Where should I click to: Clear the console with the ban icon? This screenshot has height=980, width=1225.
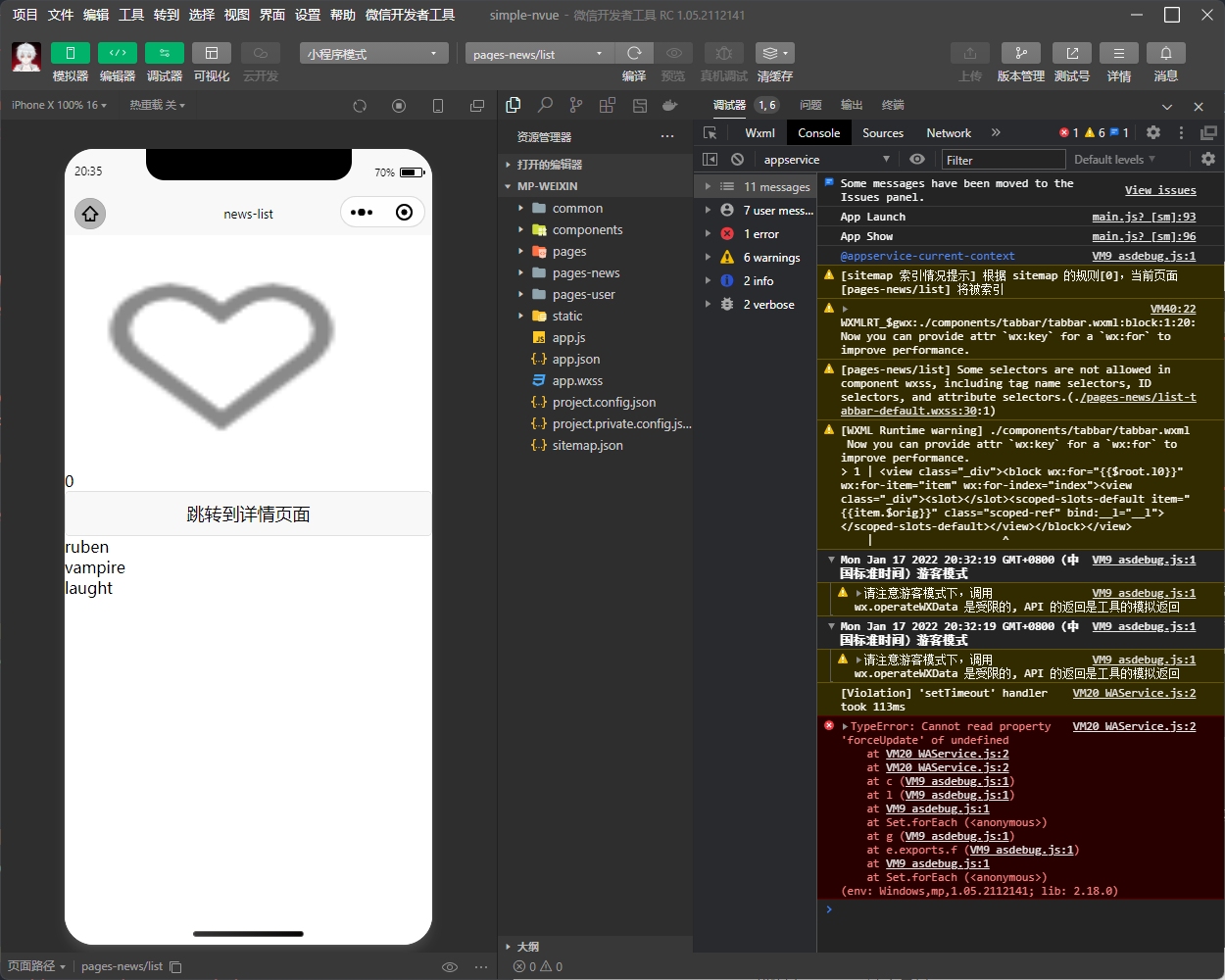737,160
